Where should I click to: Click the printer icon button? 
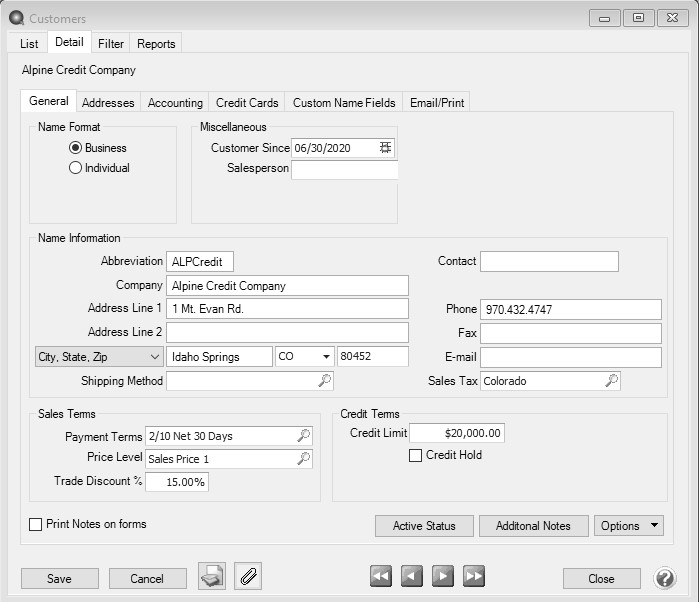[x=212, y=576]
